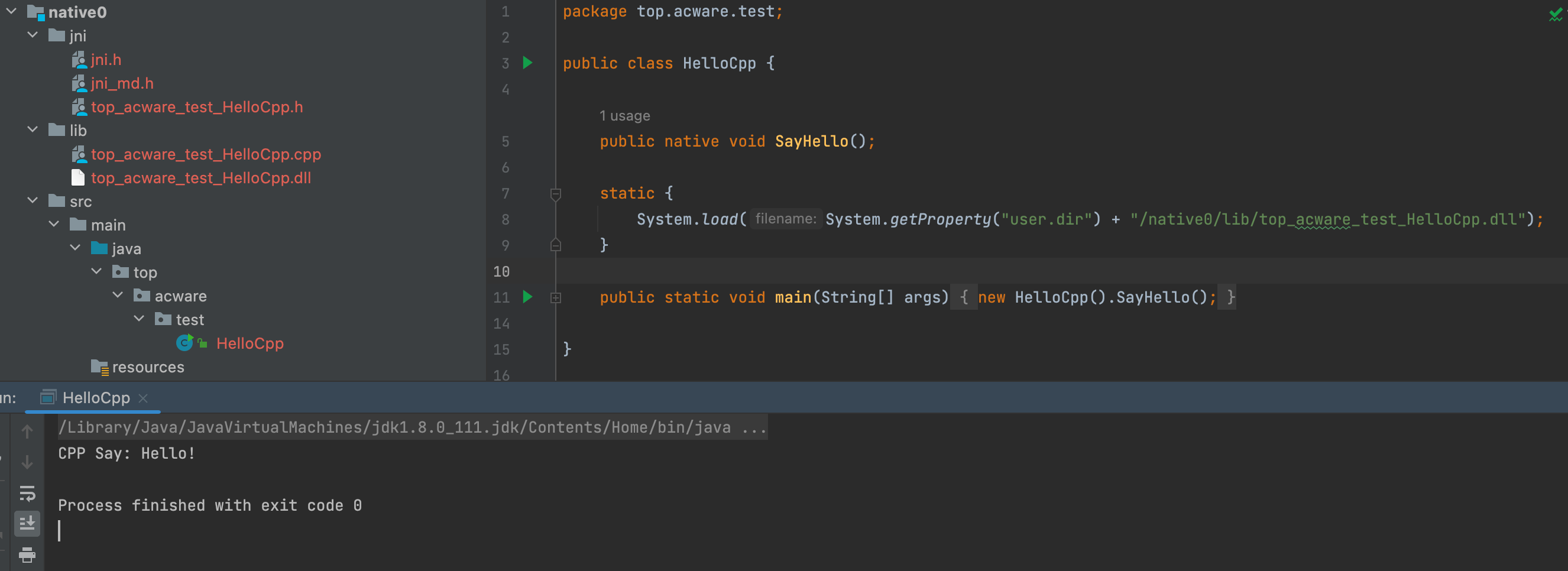Open jni.h header file

tap(106, 60)
